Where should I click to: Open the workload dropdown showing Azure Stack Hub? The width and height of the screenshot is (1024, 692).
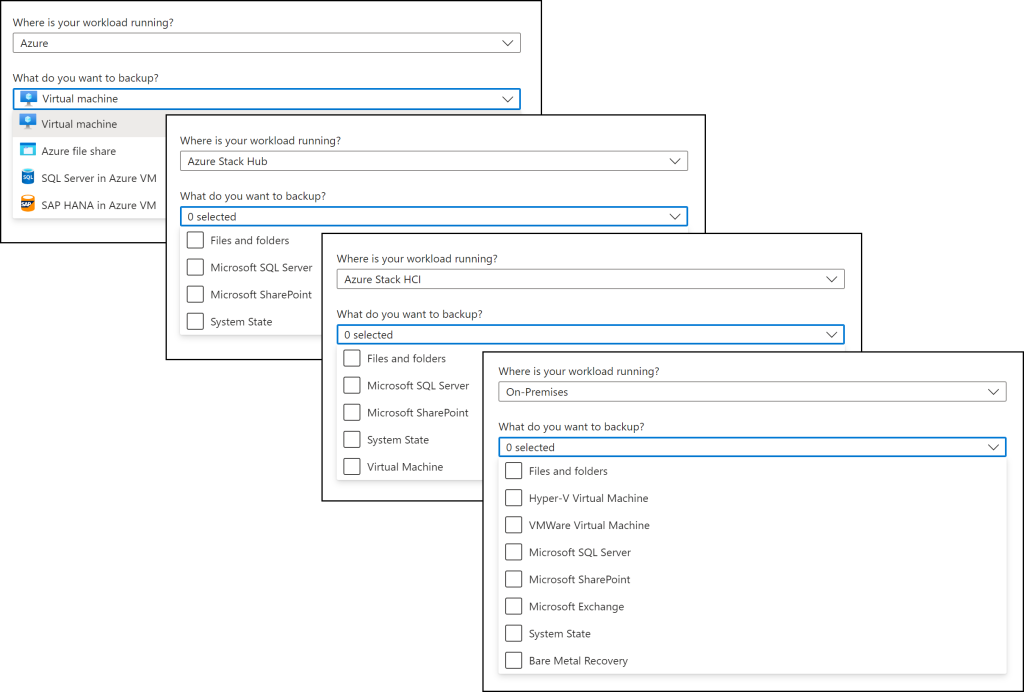click(x=434, y=161)
